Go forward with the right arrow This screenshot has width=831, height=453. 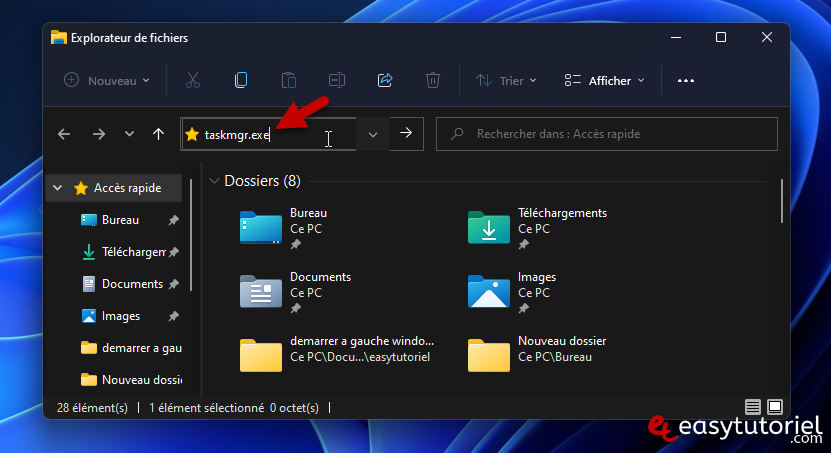tap(99, 134)
